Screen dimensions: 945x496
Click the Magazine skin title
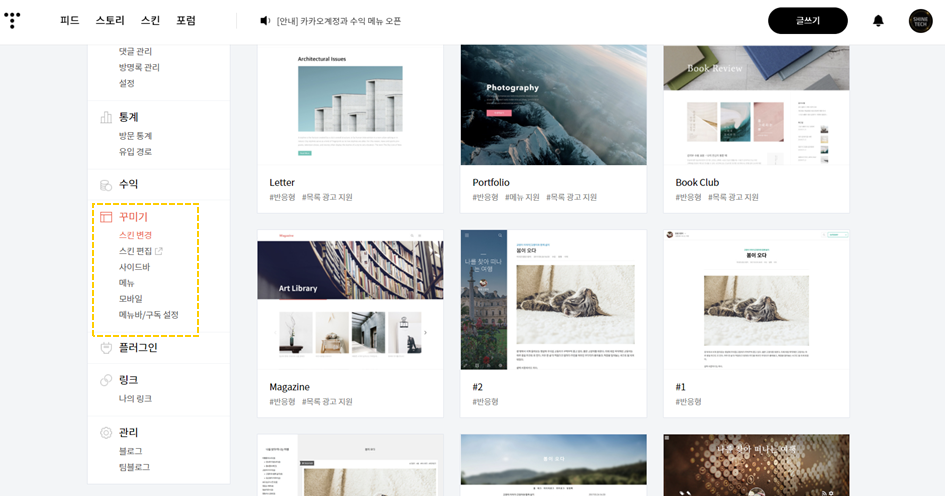coord(289,387)
